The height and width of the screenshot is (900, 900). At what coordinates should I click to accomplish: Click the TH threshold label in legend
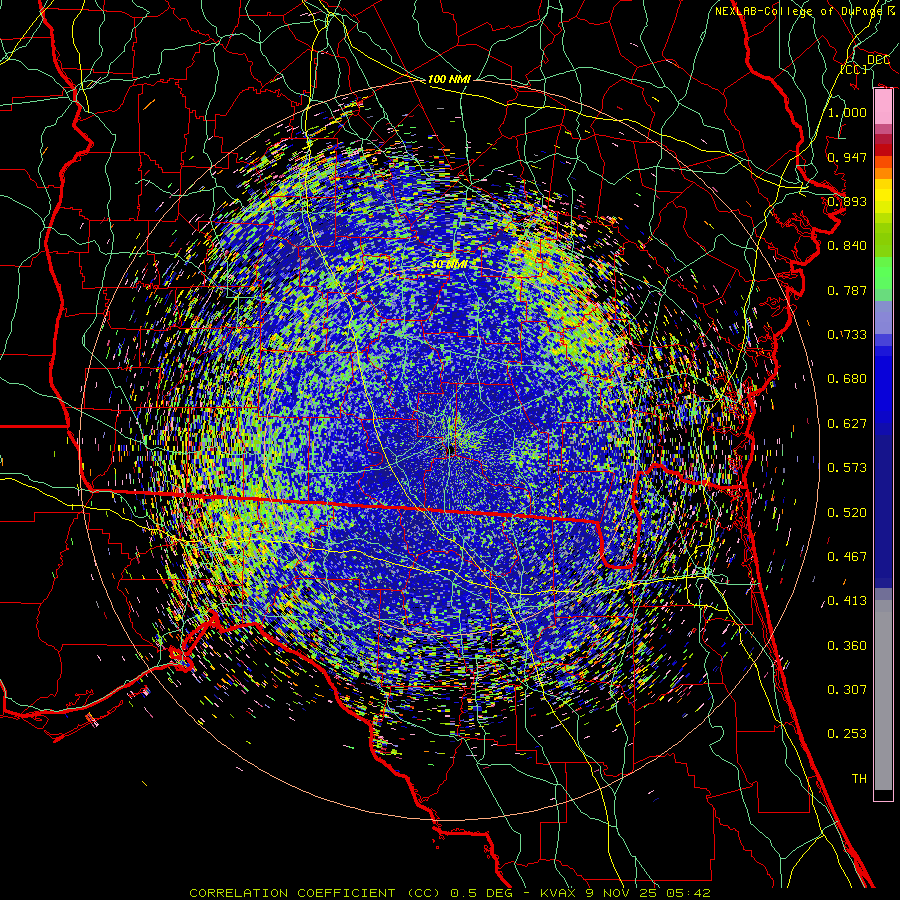(x=859, y=779)
